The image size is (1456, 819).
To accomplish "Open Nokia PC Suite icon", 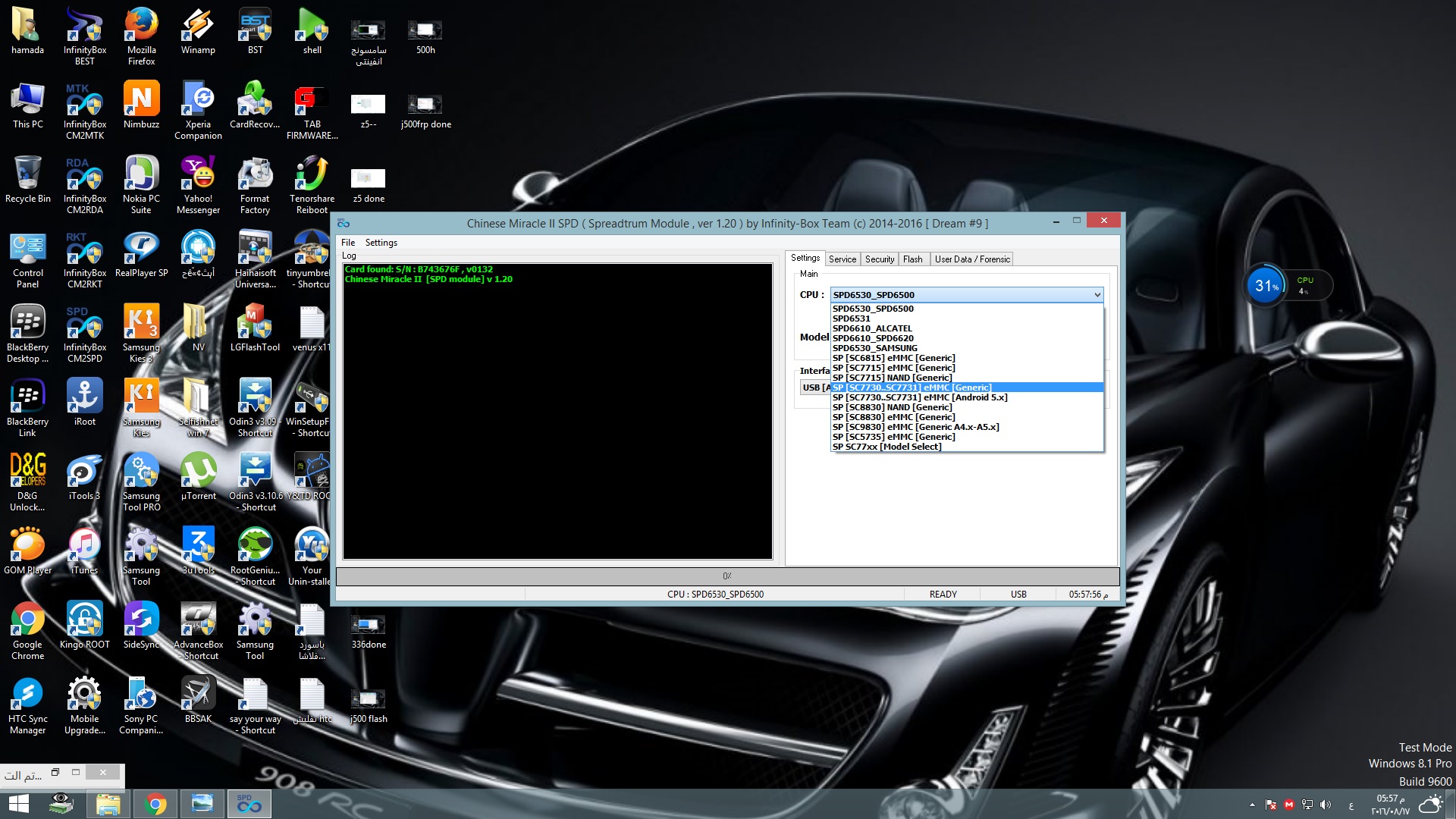I will tap(142, 184).
